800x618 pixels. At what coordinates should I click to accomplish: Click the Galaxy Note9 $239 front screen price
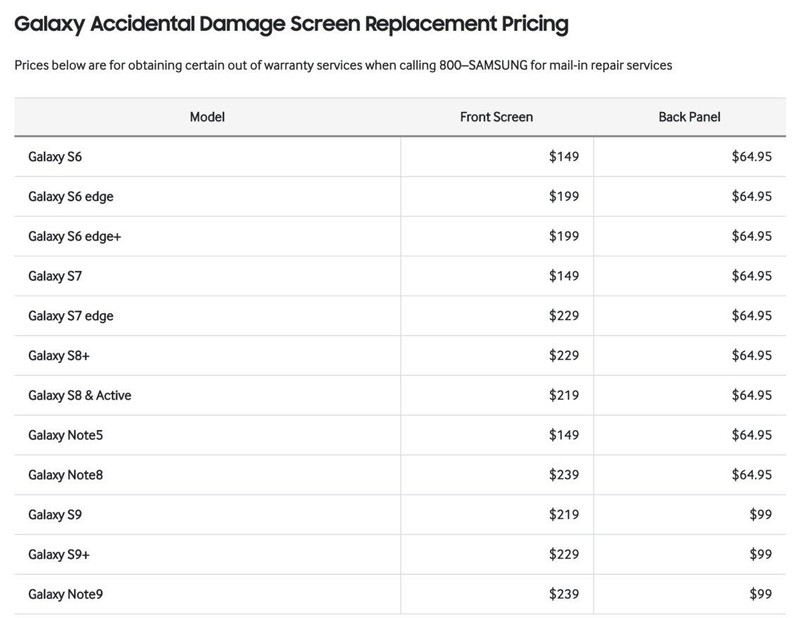point(564,594)
